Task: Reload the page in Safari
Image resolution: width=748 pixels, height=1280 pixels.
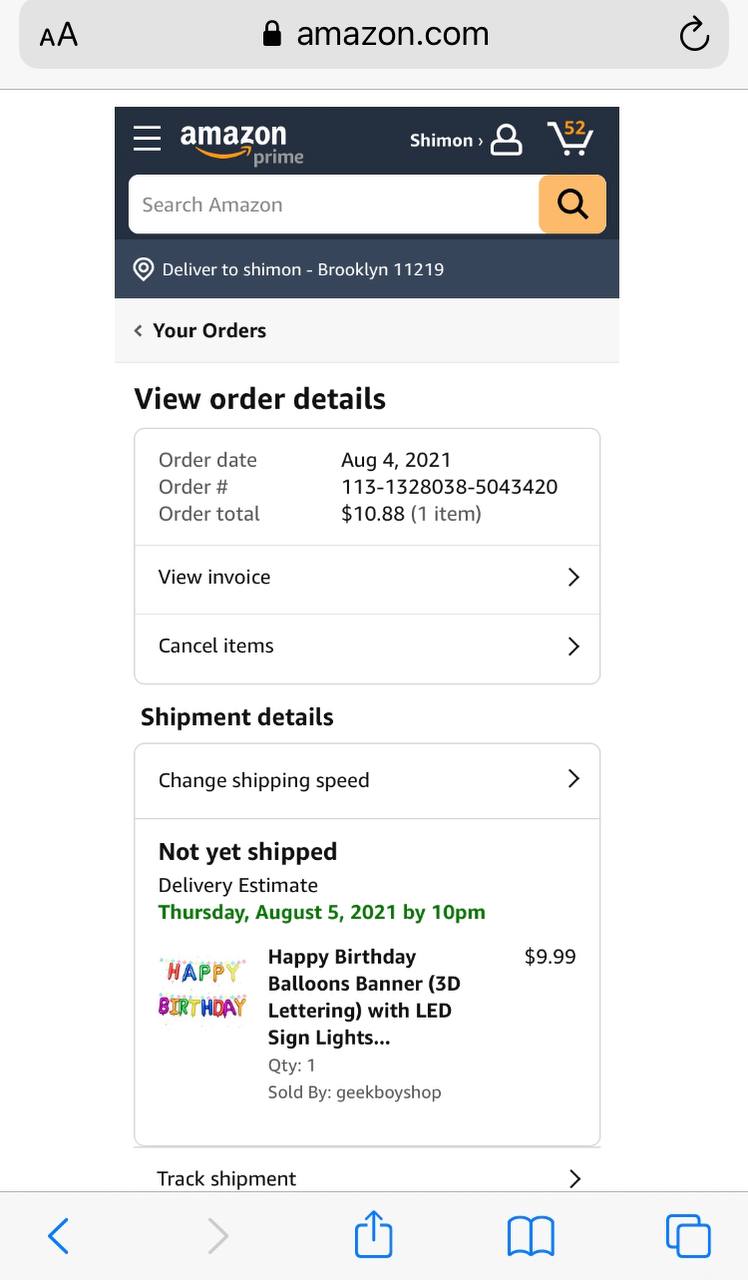Action: (693, 35)
